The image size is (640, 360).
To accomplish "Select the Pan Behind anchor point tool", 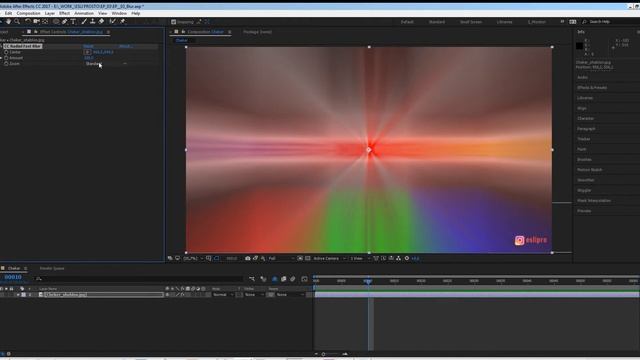I will click(x=45, y=21).
